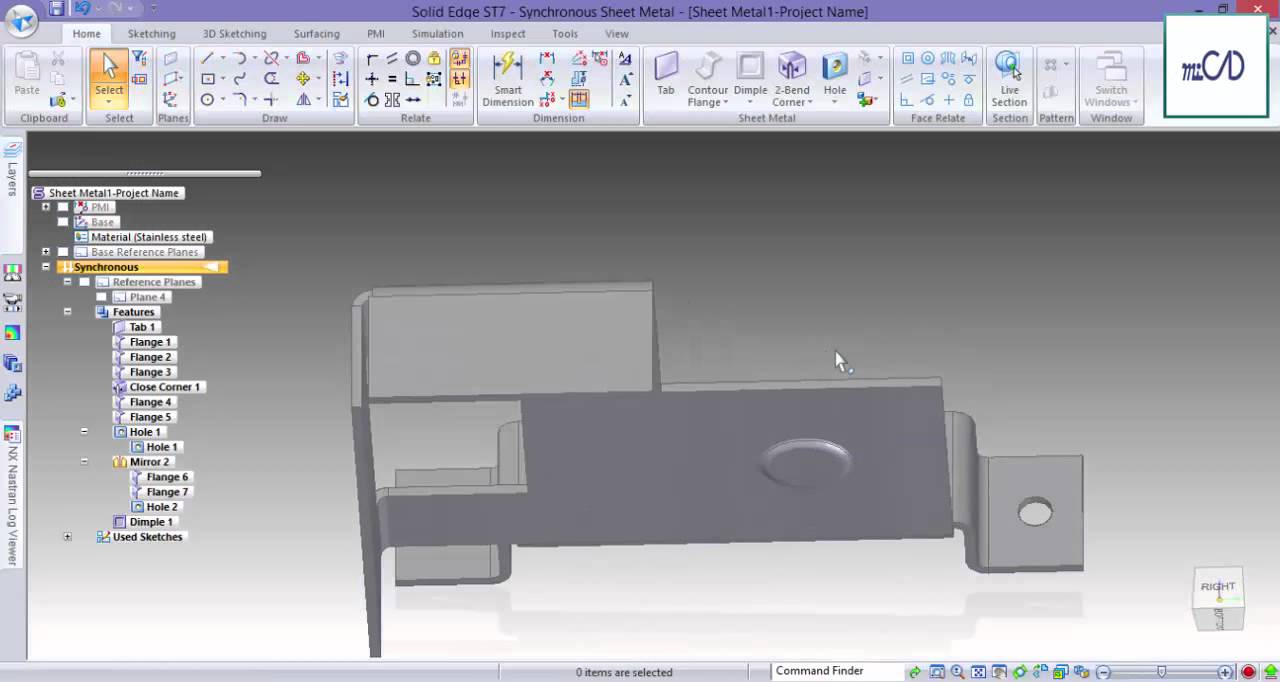Select the Tab sheet metal tool
This screenshot has width=1280, height=682.
tap(666, 74)
